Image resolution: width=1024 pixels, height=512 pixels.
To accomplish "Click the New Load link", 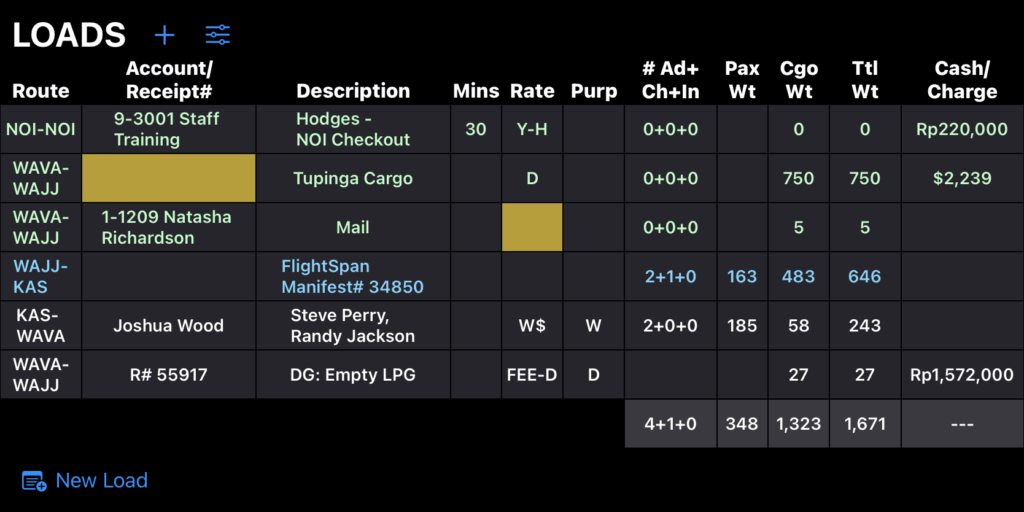I will pyautogui.click(x=101, y=481).
